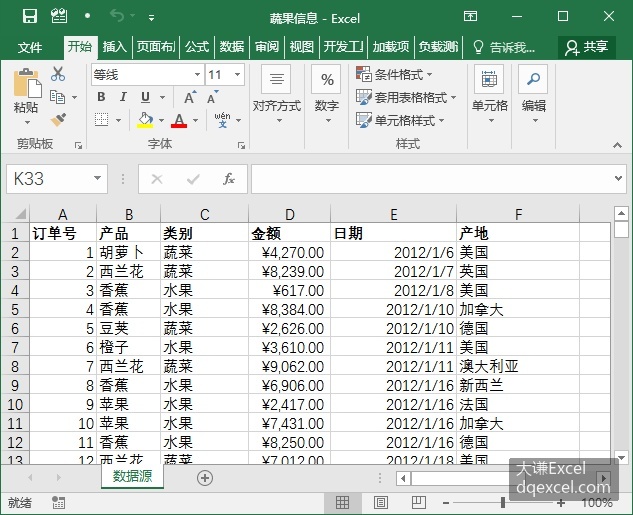Open the font size 11 dropdown
The width and height of the screenshot is (633, 515).
click(x=238, y=75)
